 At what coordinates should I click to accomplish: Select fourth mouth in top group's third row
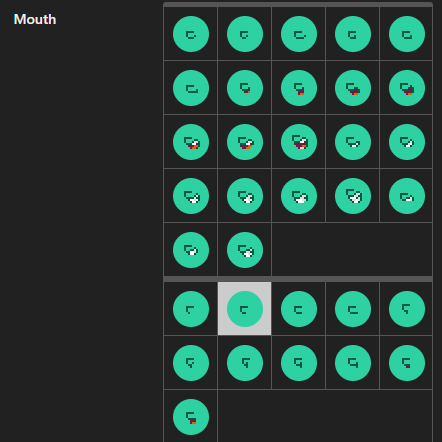pos(353,142)
